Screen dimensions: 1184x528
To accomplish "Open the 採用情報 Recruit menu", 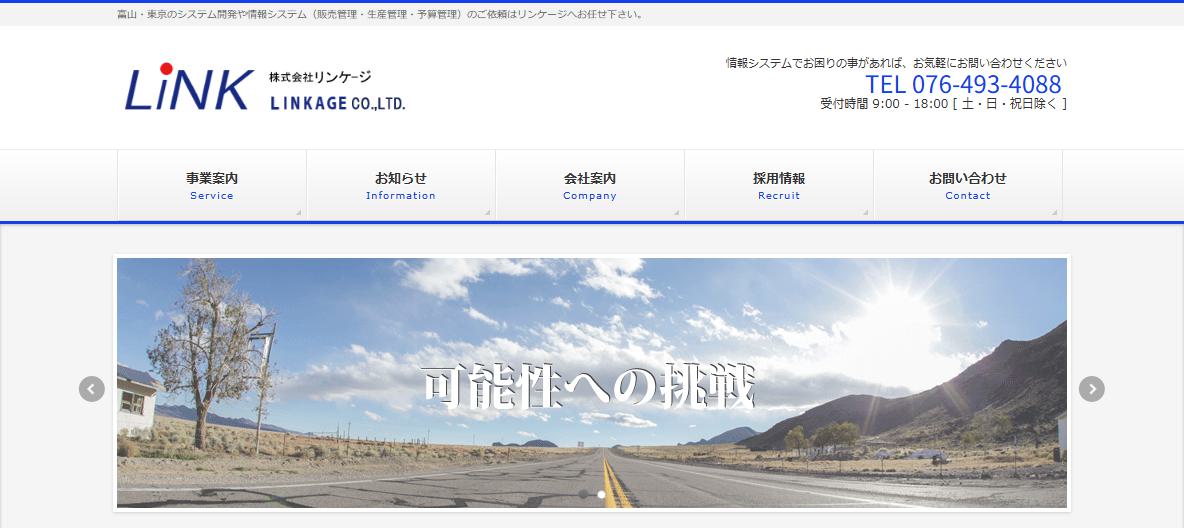I will (779, 185).
